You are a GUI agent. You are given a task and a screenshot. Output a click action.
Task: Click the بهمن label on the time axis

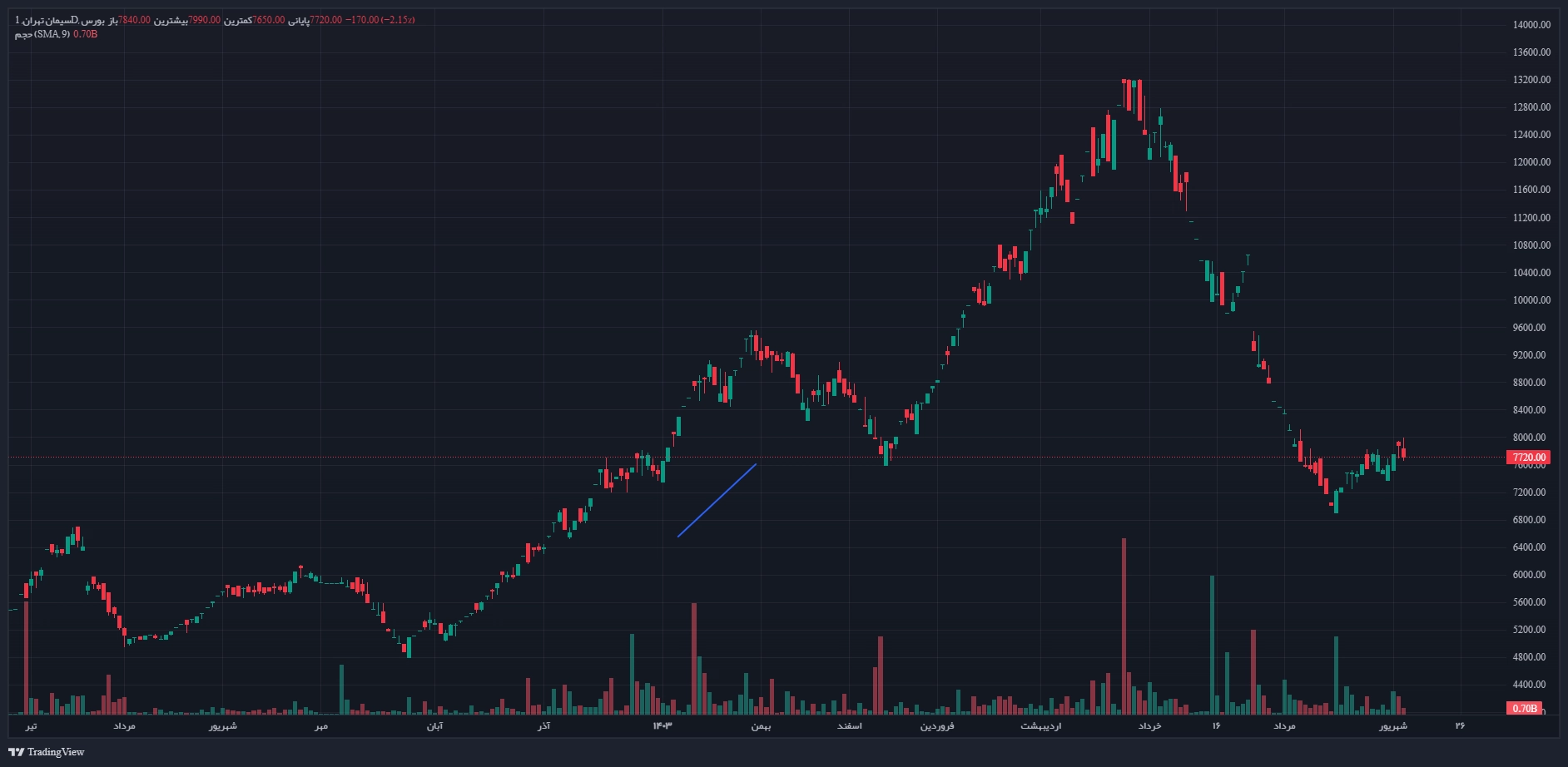click(761, 726)
